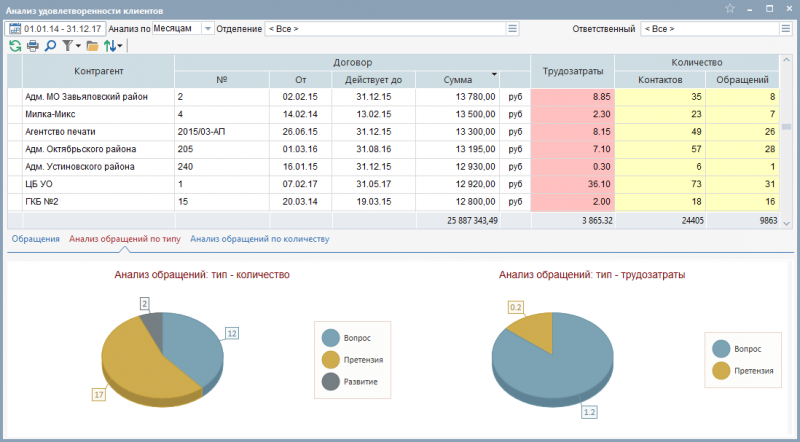Screen dimensions: 800x442
Task: Click the 0.2 label on right chart
Action: (516, 307)
